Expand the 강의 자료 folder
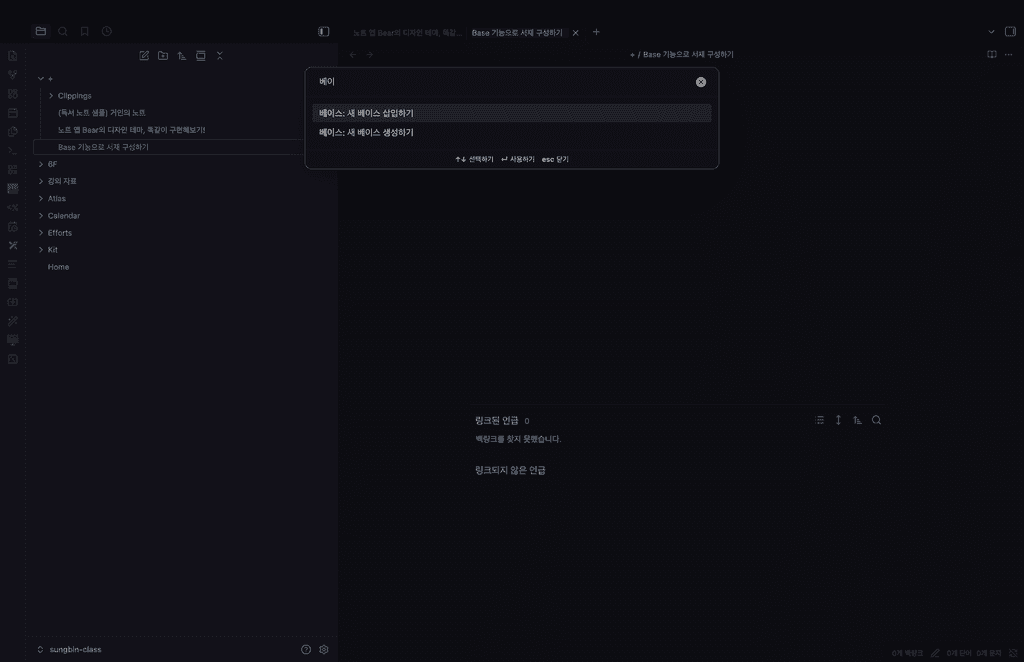1024x662 pixels. pos(40,181)
